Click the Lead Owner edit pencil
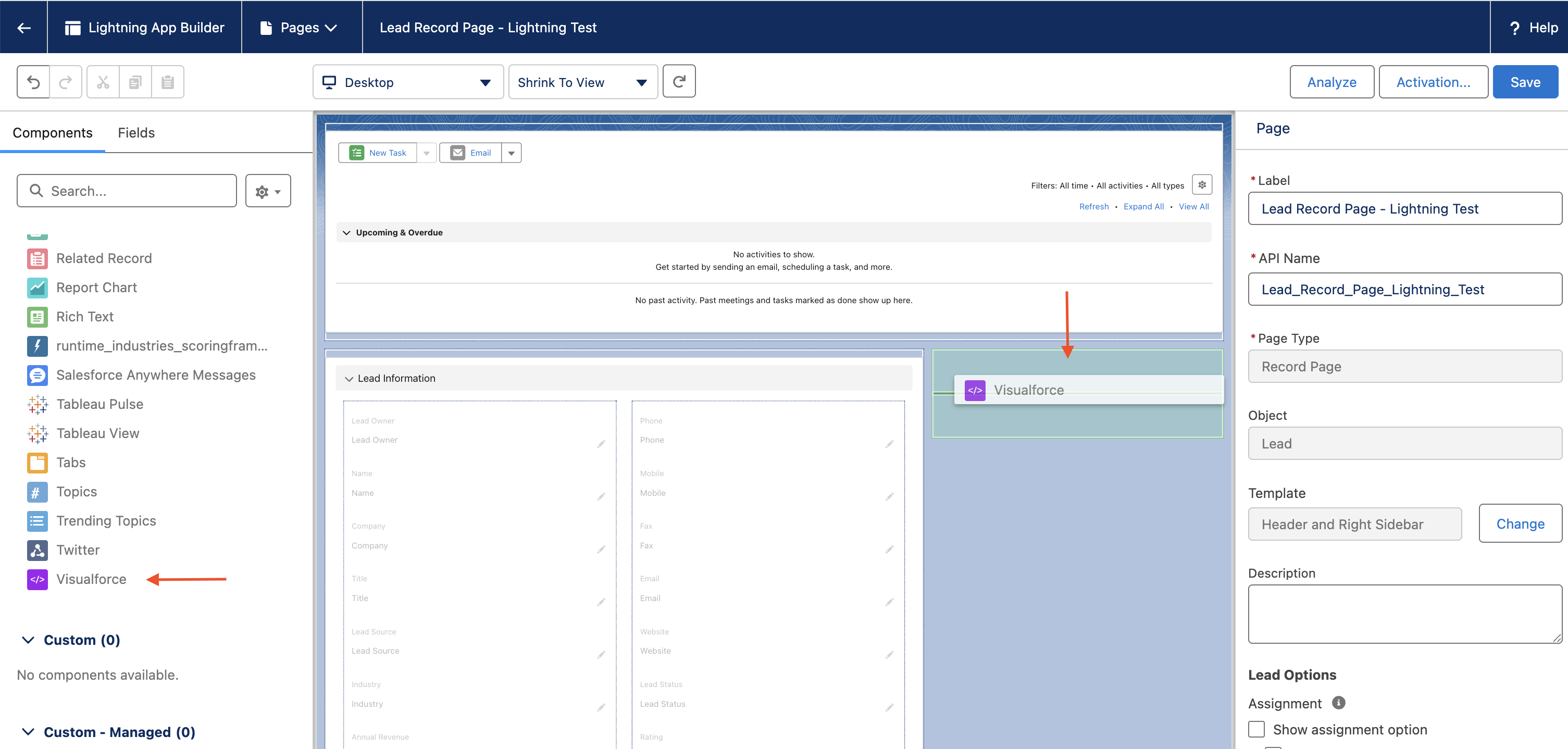1568x749 pixels. [x=601, y=444]
